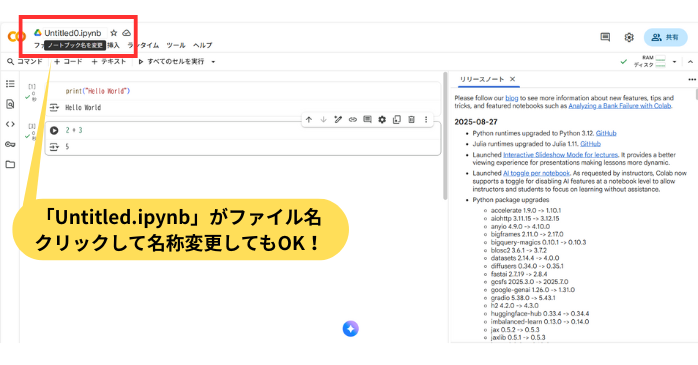698x365 pixels.
Task: Click the green connected checkmark in toolbar
Action: [624, 62]
